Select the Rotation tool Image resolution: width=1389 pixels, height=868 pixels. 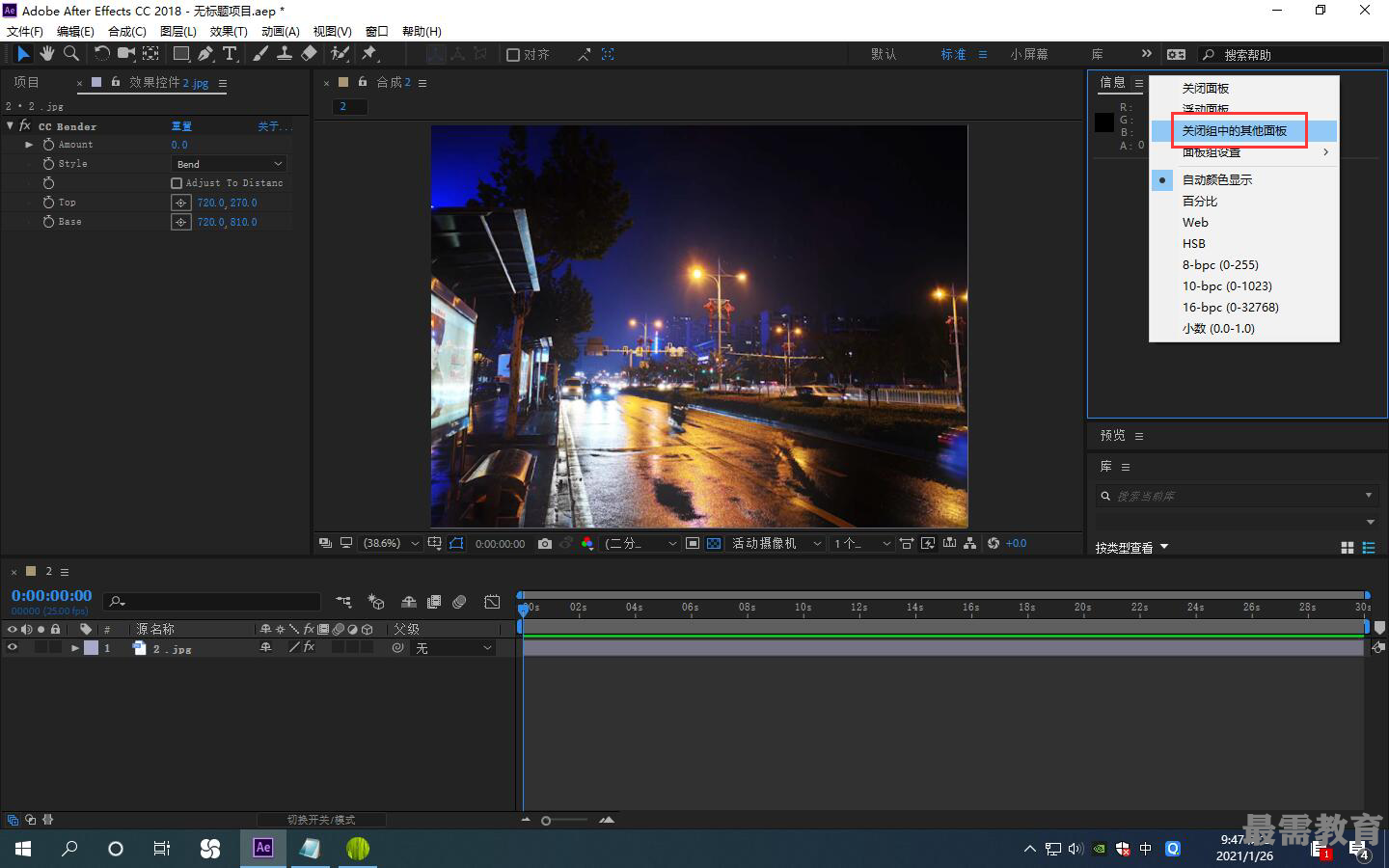coord(101,54)
